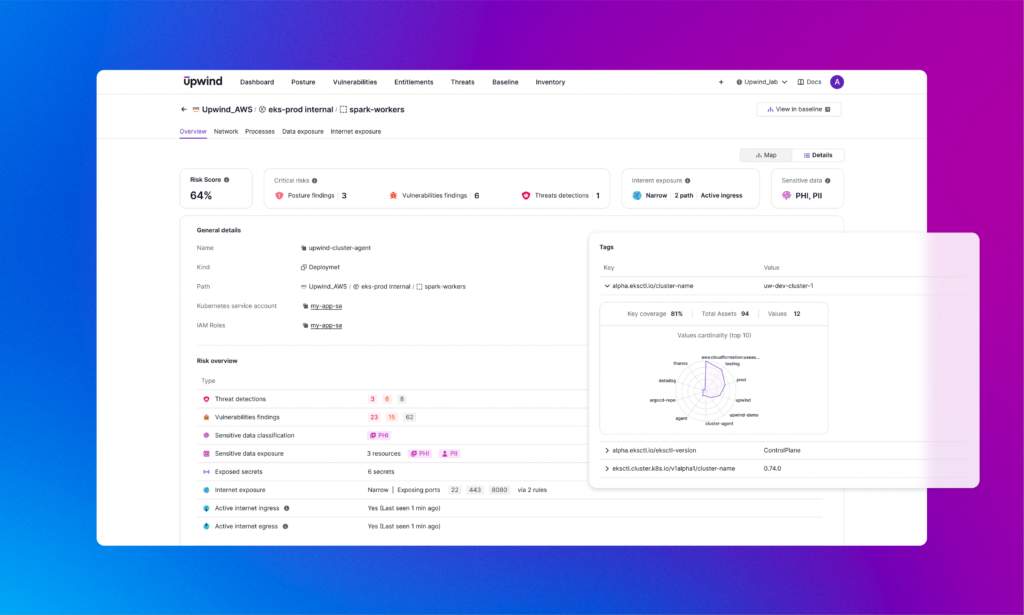This screenshot has width=1024, height=615.
Task: Click the upwind-cluster-agent name icon
Action: 304,248
